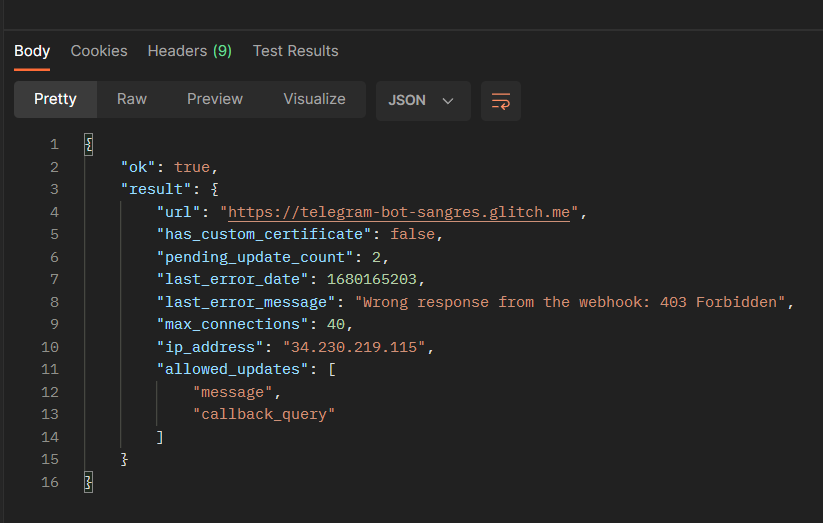This screenshot has width=823, height=523.
Task: Click the "callback_query" array item
Action: point(264,415)
